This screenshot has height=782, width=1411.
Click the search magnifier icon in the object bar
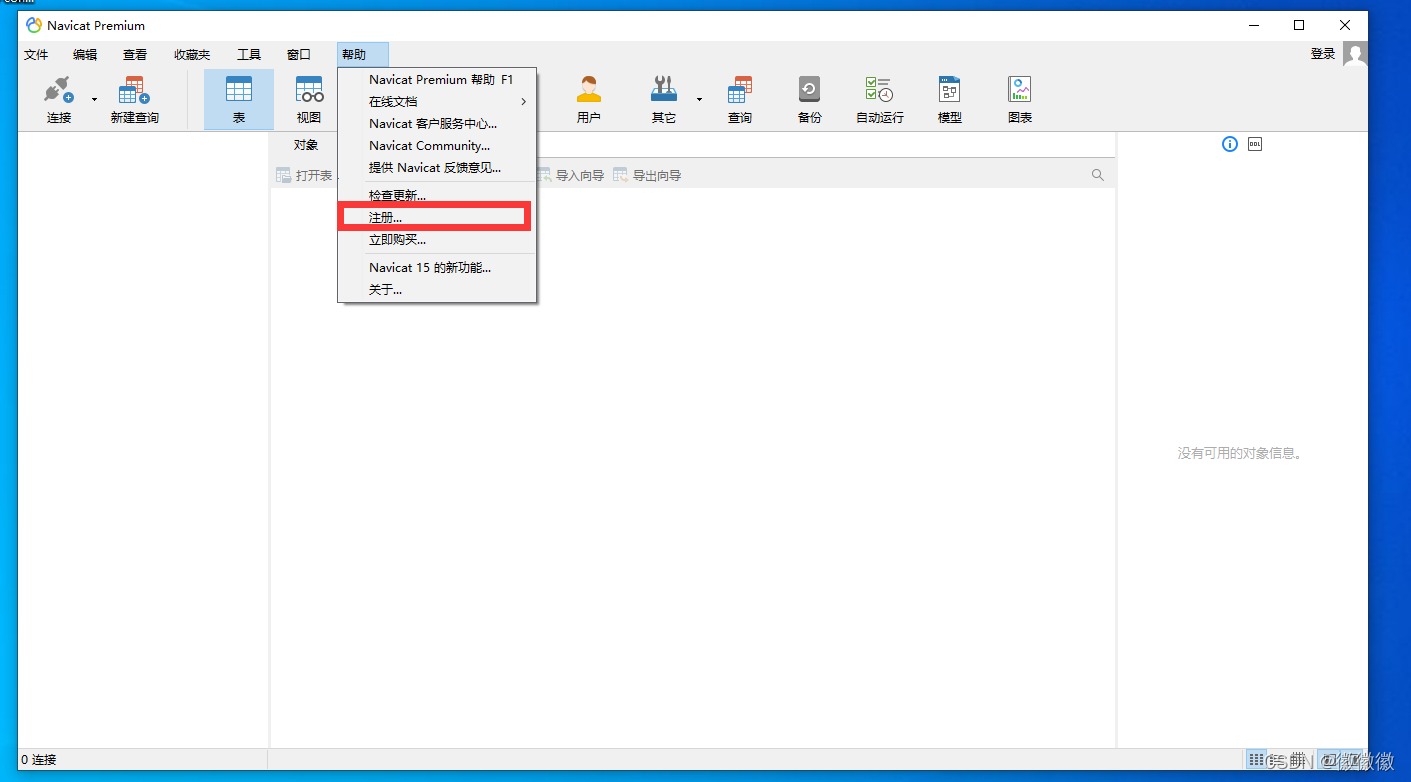(1098, 175)
